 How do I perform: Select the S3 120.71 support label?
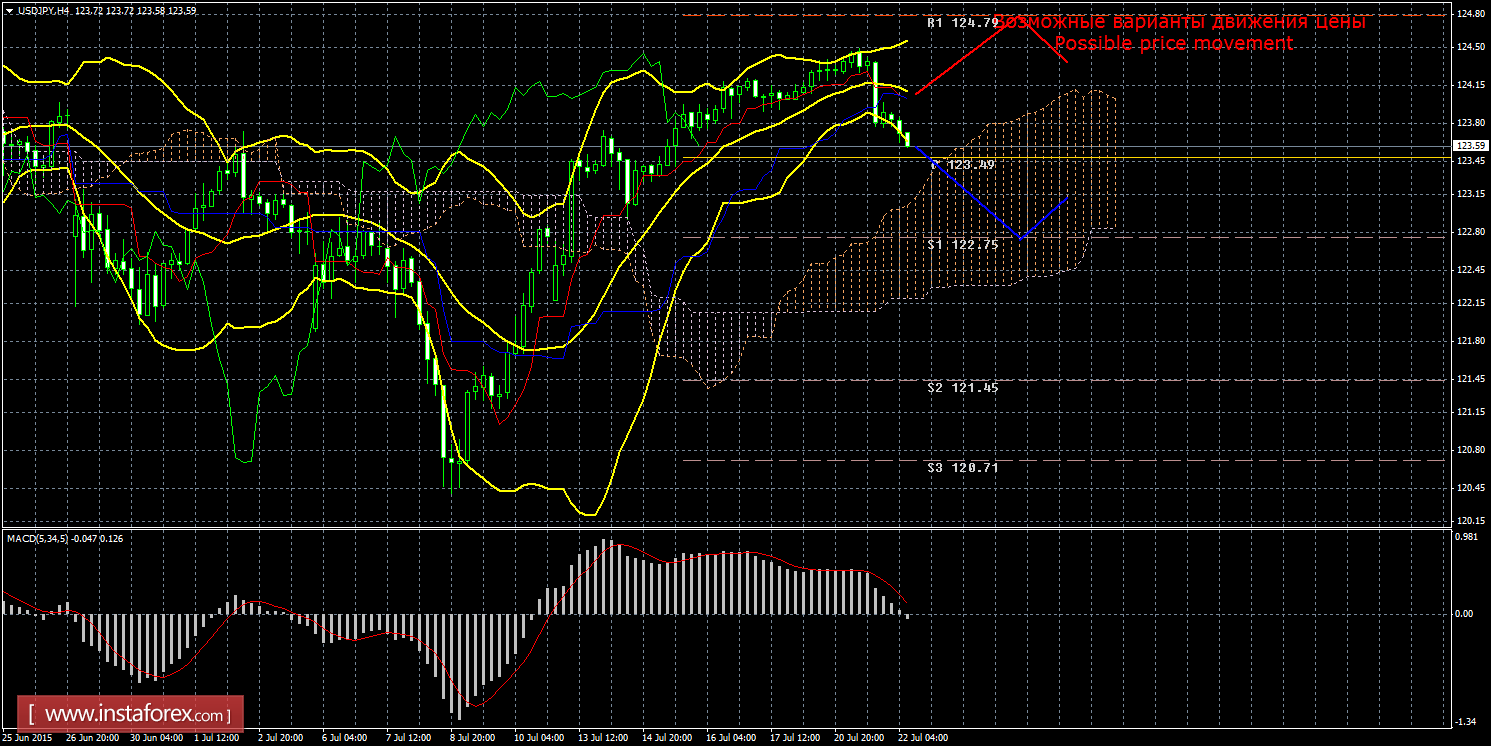click(962, 467)
